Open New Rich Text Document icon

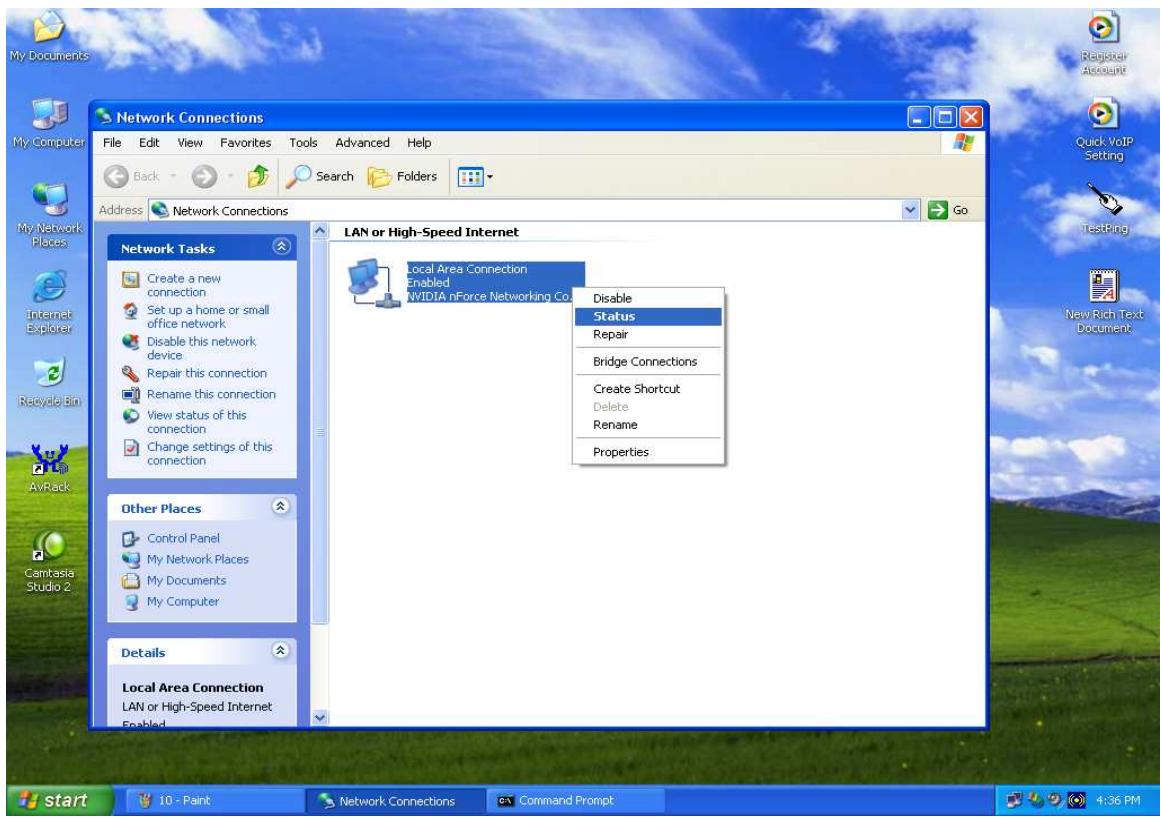tap(1103, 302)
